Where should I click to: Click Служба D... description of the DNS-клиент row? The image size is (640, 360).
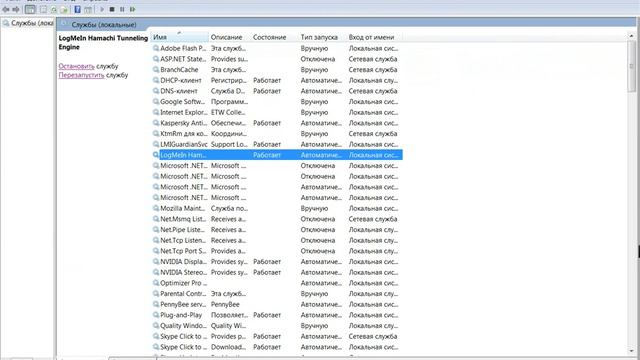click(228, 91)
